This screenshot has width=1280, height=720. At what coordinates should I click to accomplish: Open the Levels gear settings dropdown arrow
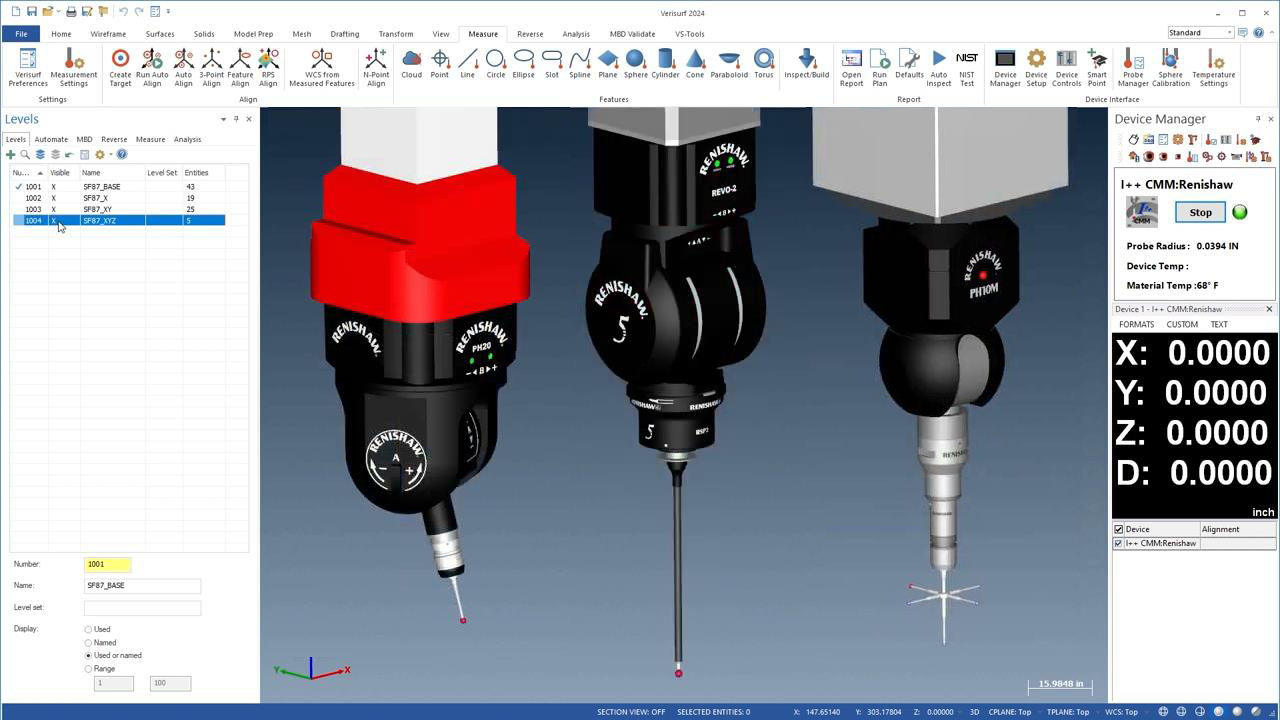pyautogui.click(x=110, y=154)
